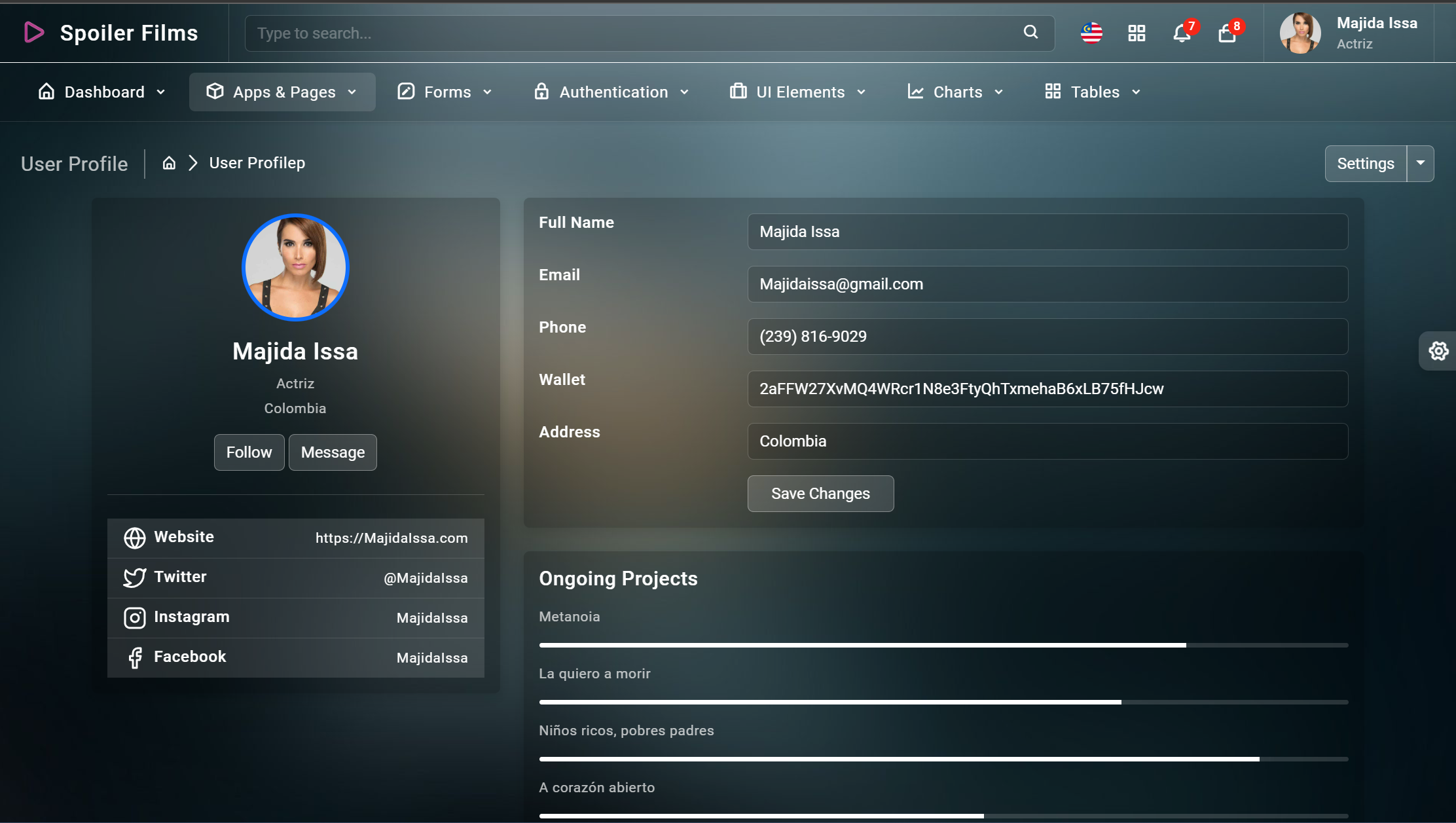Click the Follow button
The height and width of the screenshot is (823, 1456).
click(249, 452)
